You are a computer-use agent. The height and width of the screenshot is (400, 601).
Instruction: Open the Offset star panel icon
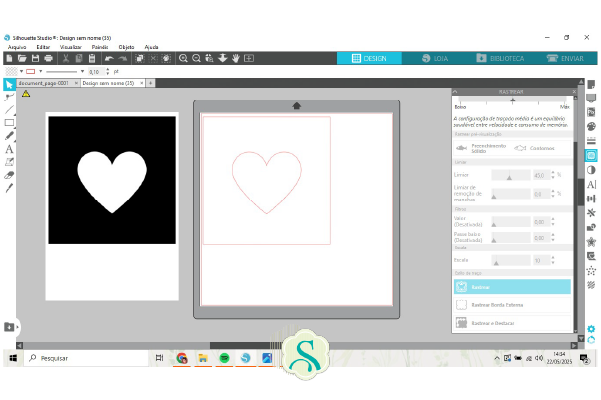[x=591, y=242]
